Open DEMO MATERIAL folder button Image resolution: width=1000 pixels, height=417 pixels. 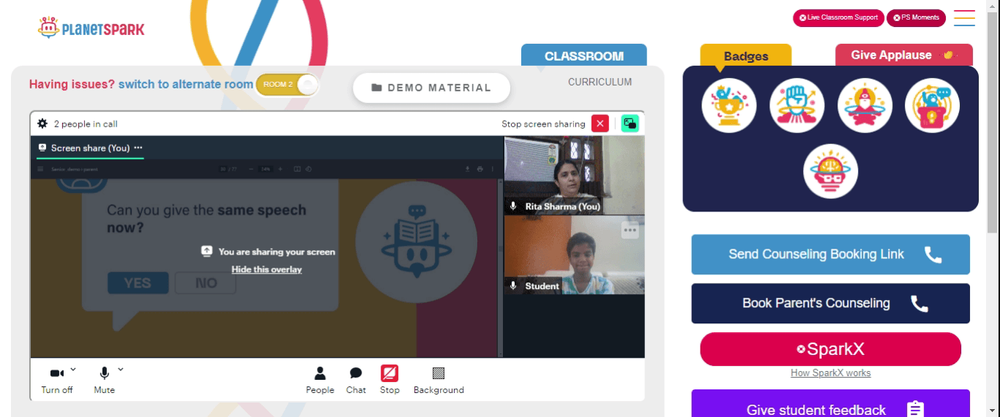pos(432,88)
